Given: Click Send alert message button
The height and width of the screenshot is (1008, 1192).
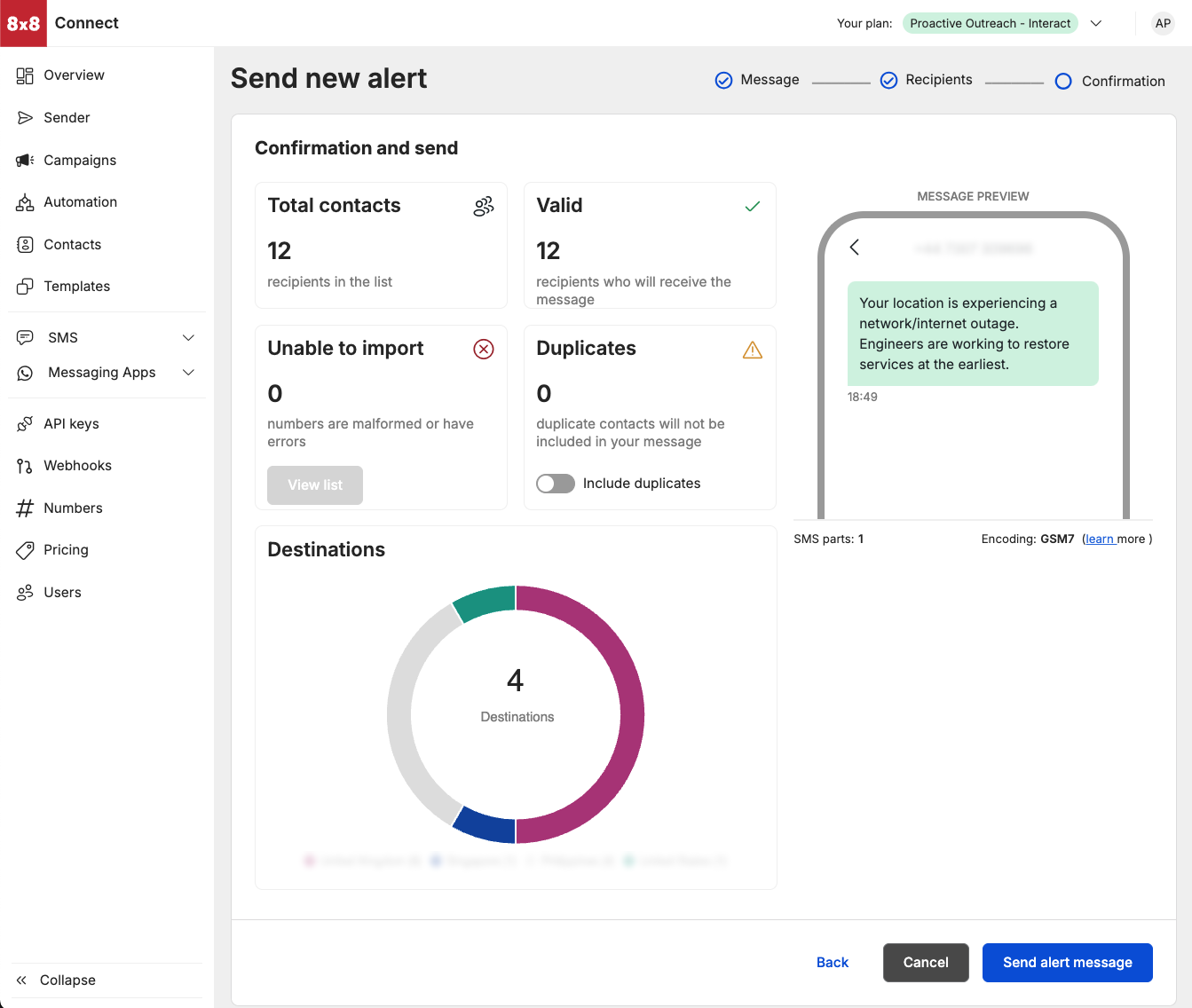Looking at the screenshot, I should (x=1067, y=963).
